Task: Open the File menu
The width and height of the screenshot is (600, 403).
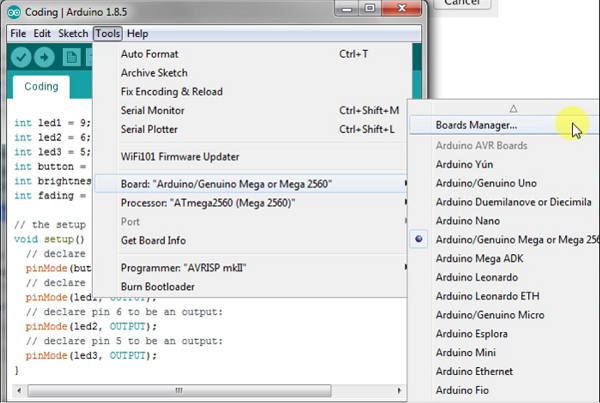Action: pyautogui.click(x=18, y=34)
